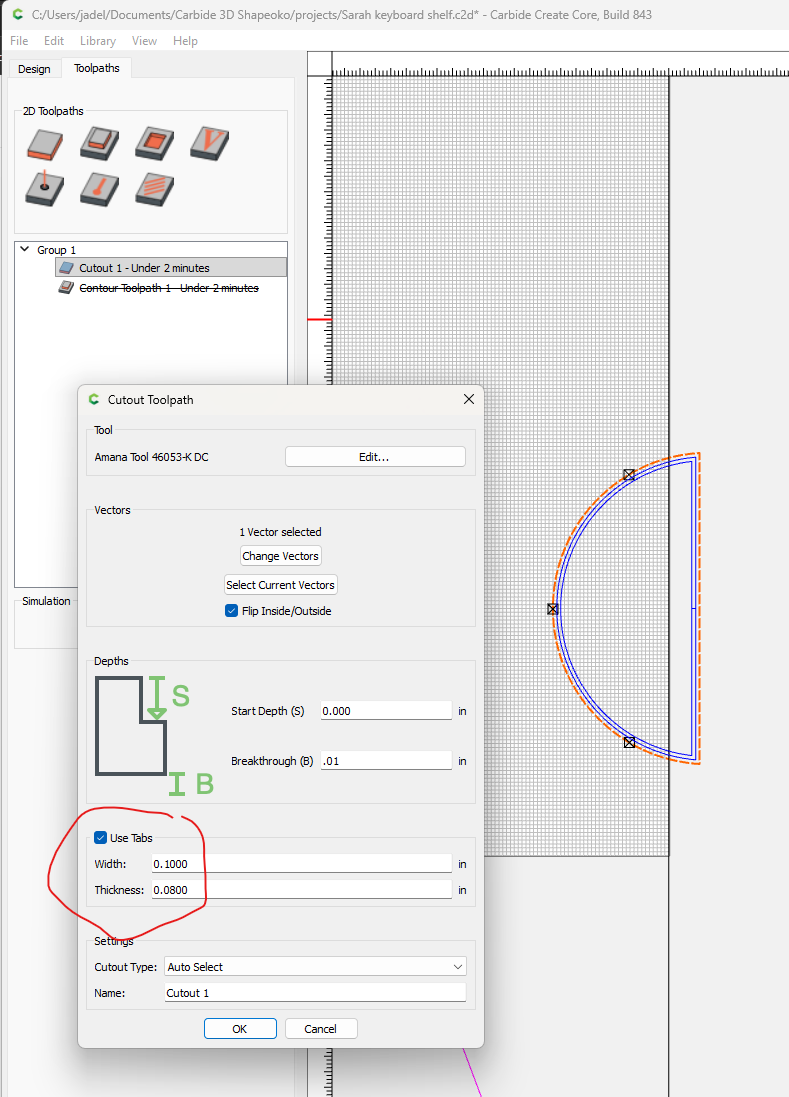The image size is (789, 1097).
Task: Click the Simulation panel label
Action: point(46,601)
